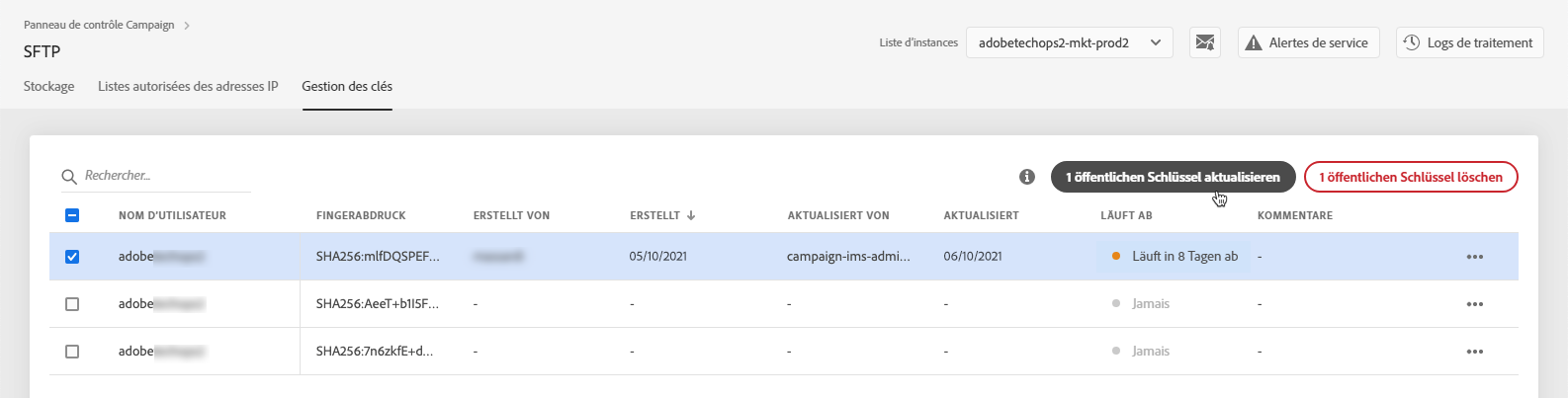Click 1 öffentlichen Schlüssel löschen button
This screenshot has height=398, width=1568.
pyautogui.click(x=1411, y=177)
